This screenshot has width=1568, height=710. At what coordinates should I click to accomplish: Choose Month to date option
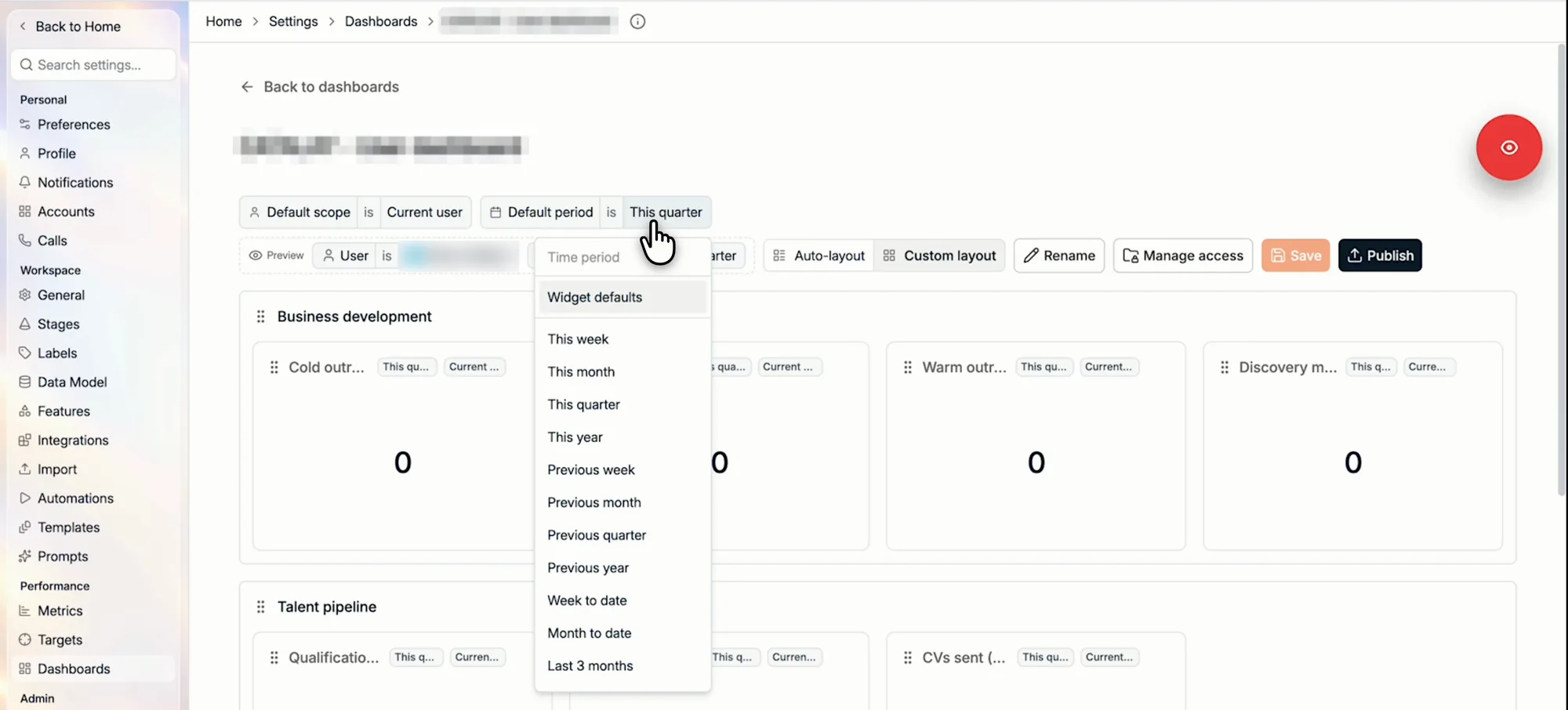click(x=622, y=633)
